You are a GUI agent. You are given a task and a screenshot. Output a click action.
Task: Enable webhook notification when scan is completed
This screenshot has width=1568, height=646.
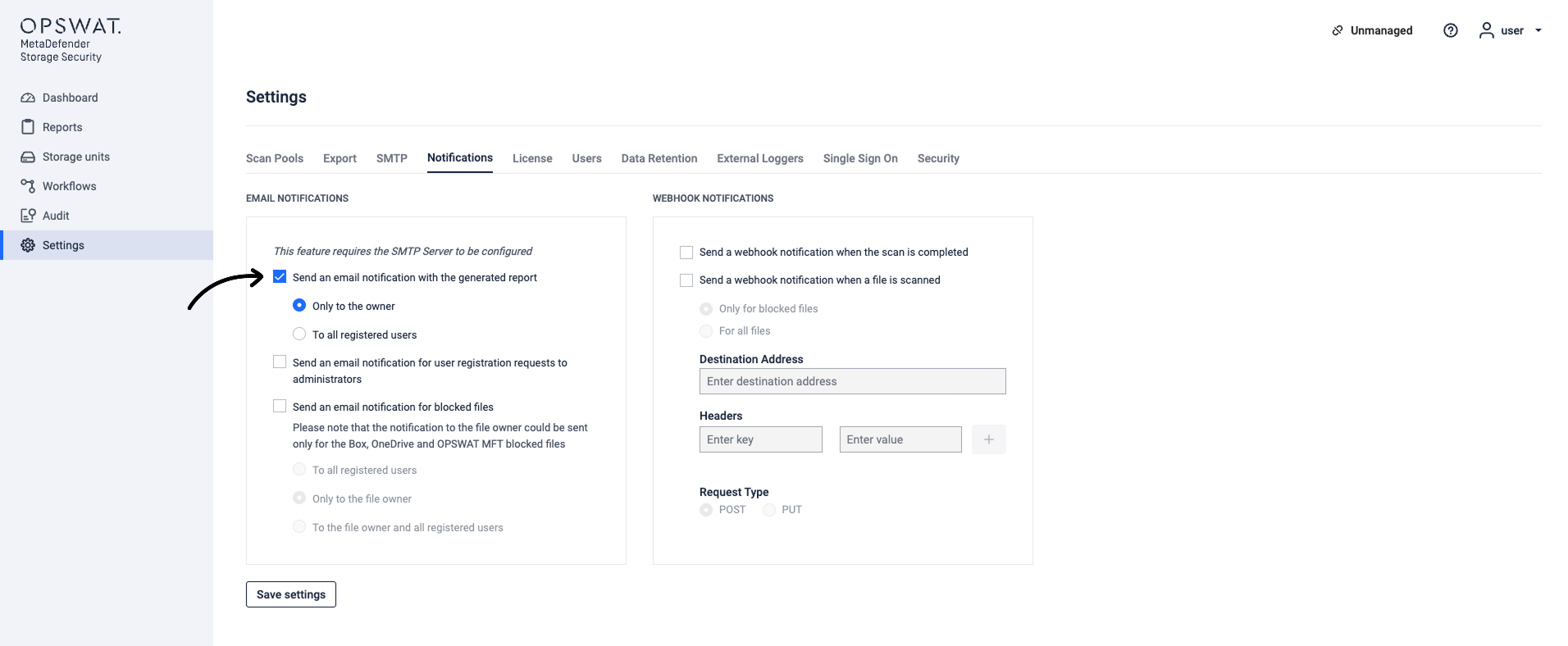tap(686, 252)
